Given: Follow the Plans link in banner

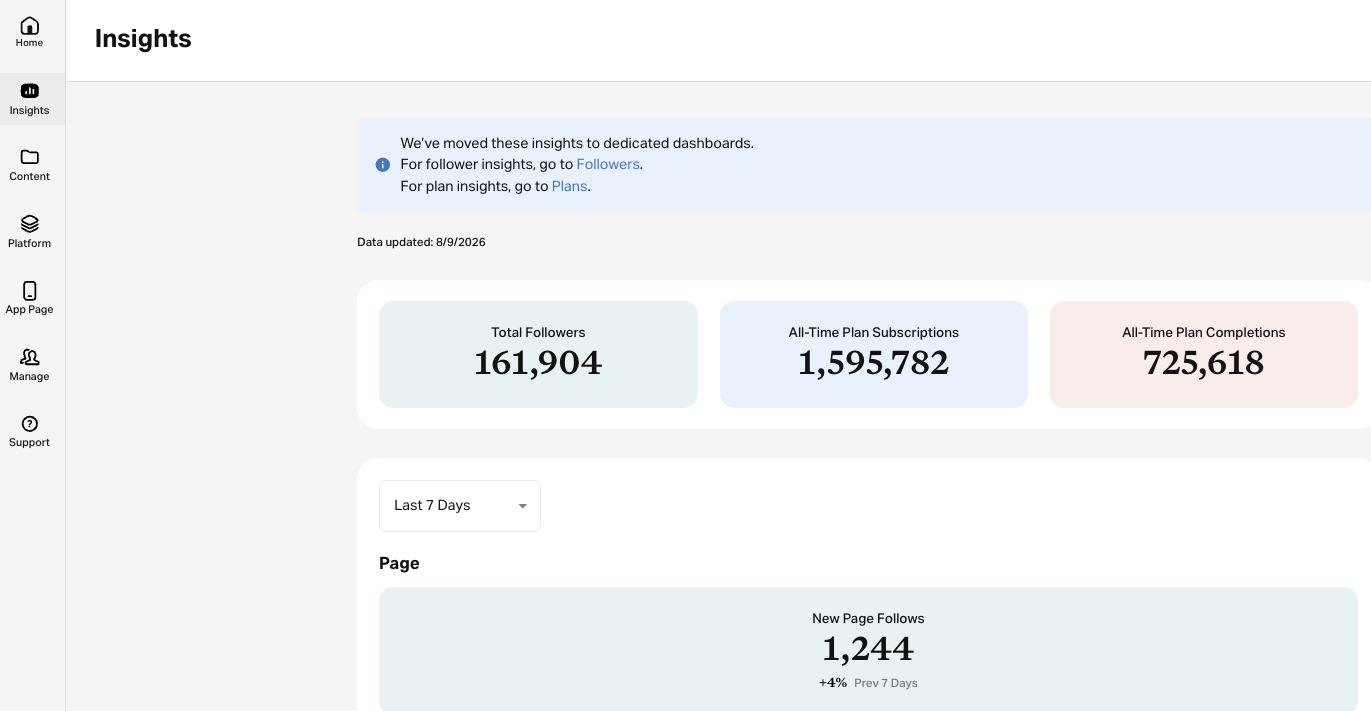Looking at the screenshot, I should click(569, 186).
